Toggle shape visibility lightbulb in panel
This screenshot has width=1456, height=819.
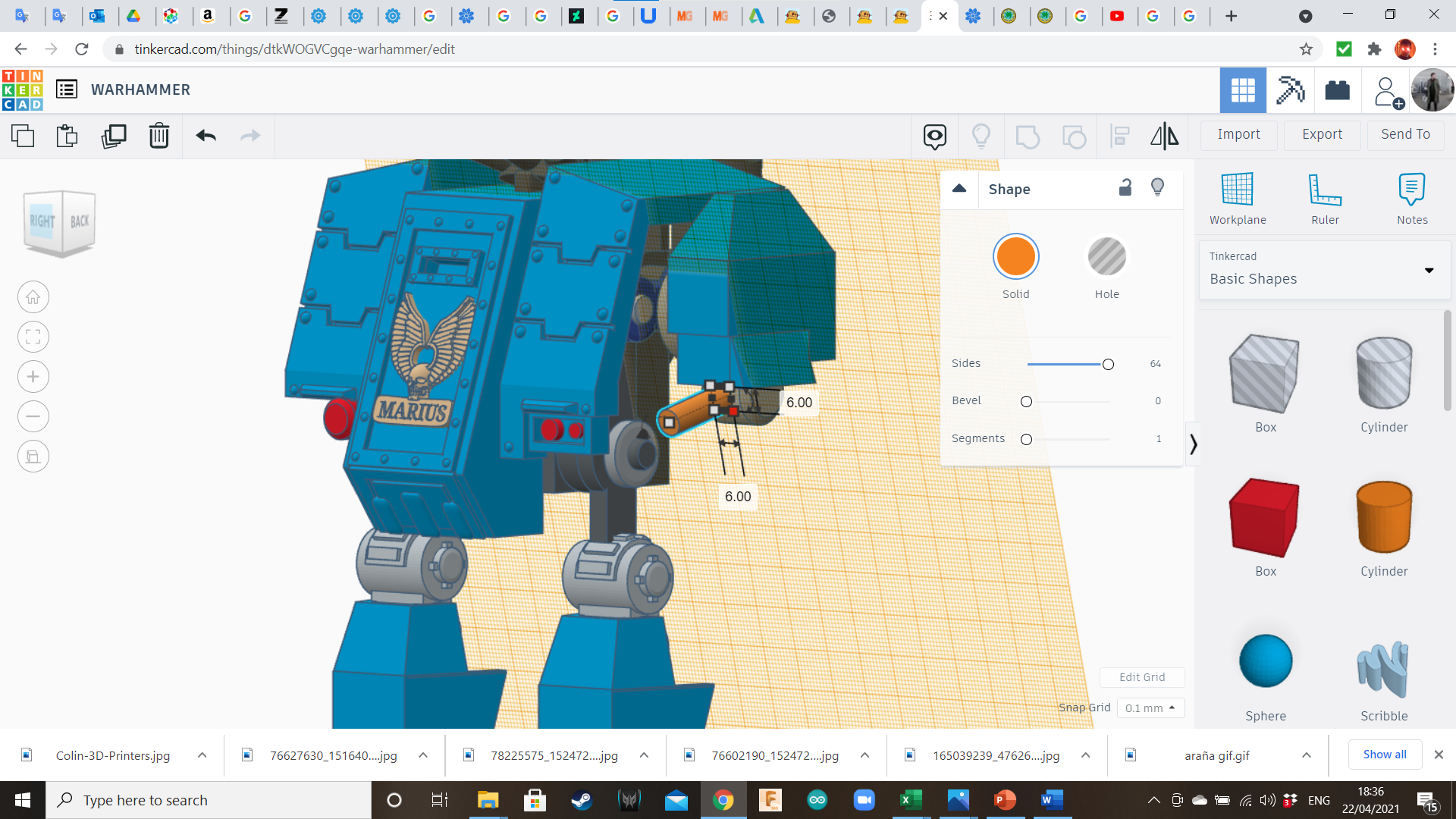click(1157, 187)
